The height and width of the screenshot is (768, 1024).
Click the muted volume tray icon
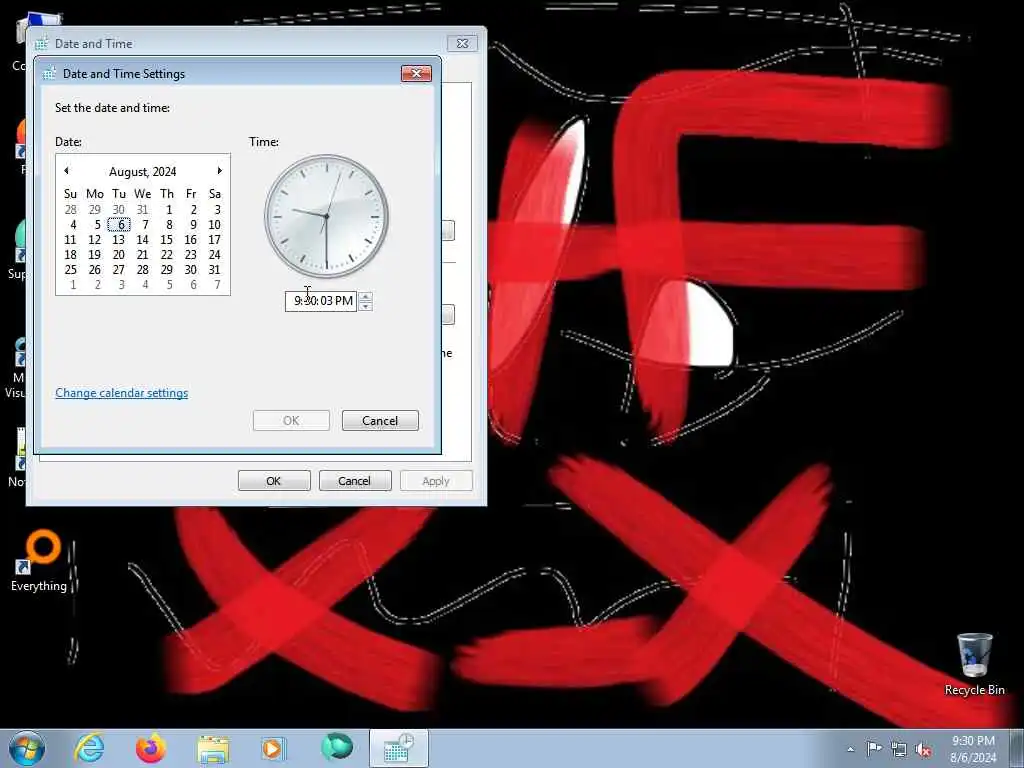[923, 750]
